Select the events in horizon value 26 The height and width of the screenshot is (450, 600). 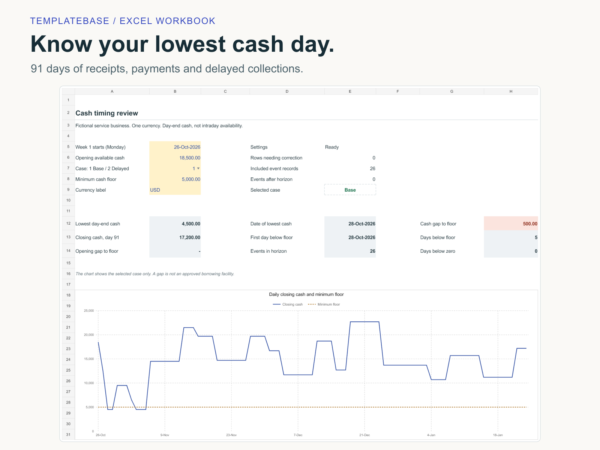click(x=350, y=251)
